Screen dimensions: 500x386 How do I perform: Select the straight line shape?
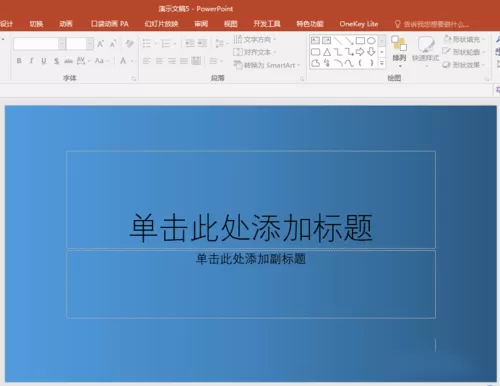(x=338, y=41)
